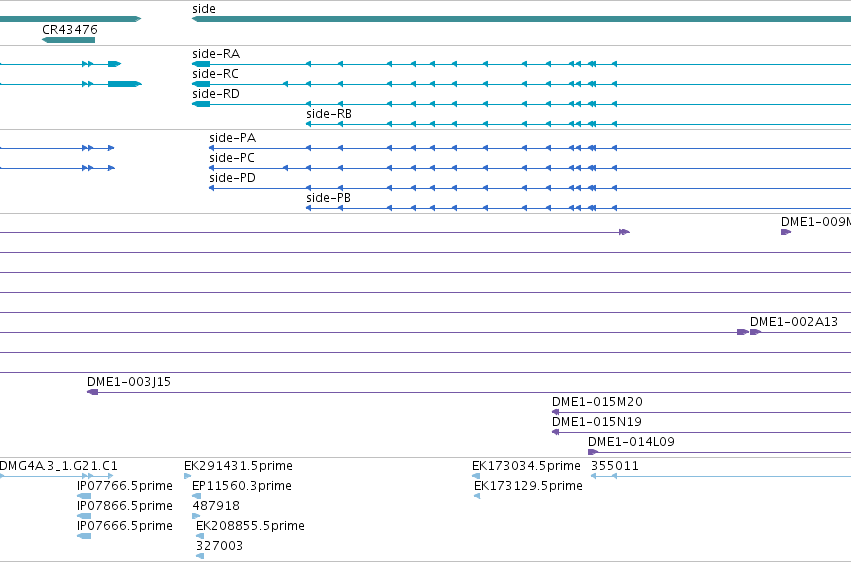Click the IP07666.5prime feature block
Viewport: 851px width, 562px height.
(84, 536)
